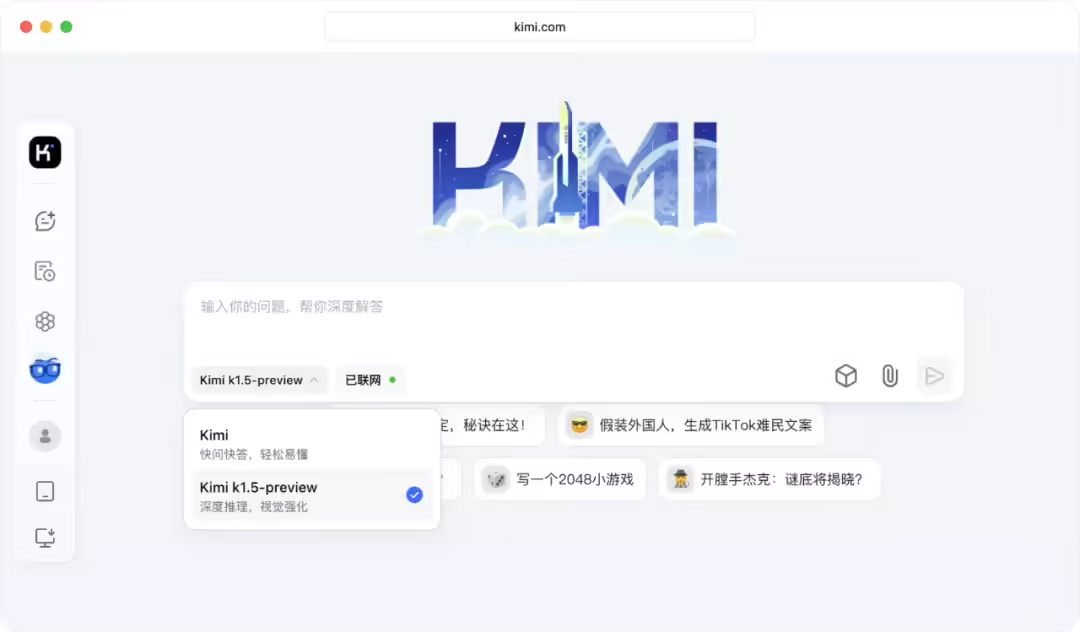This screenshot has height=632, width=1080.
Task: Start a new chat with the chat-plus icon
Action: [x=44, y=220]
